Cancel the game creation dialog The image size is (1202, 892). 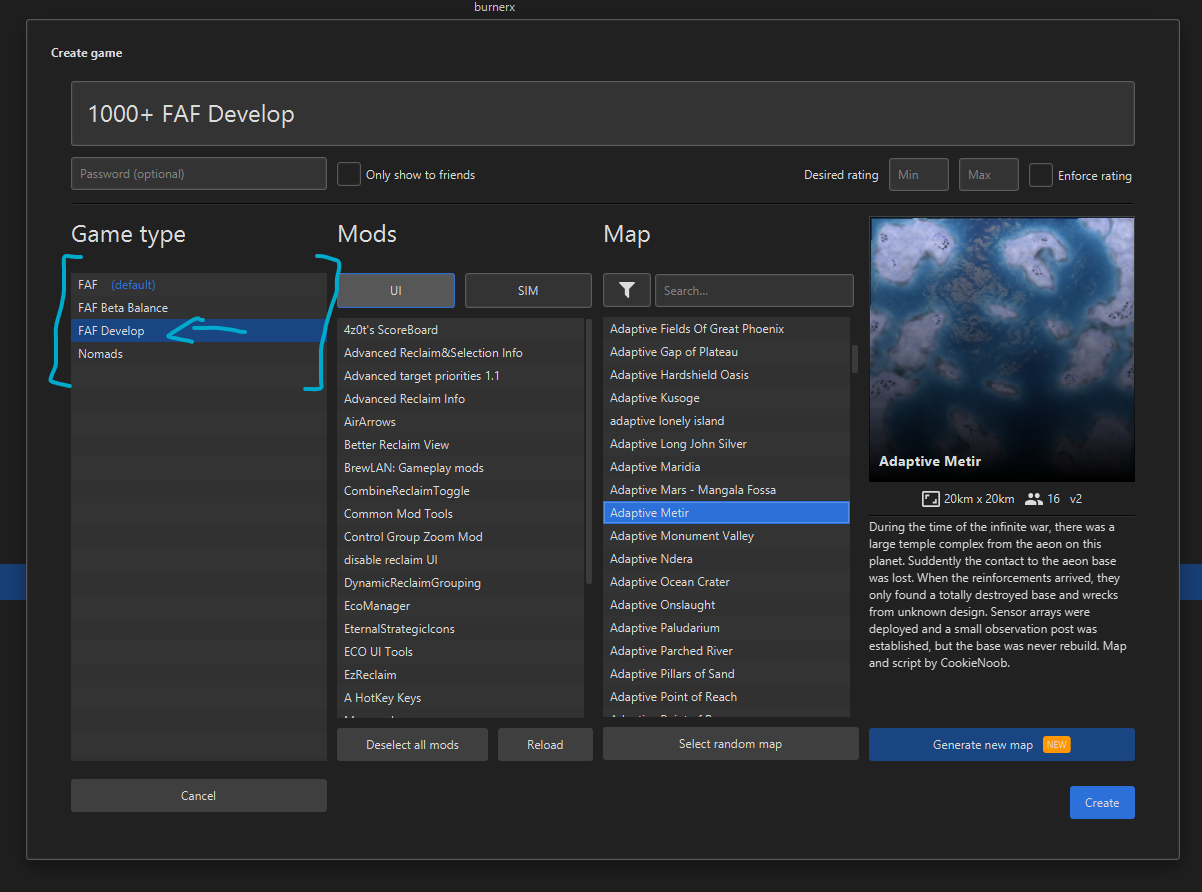click(x=198, y=796)
